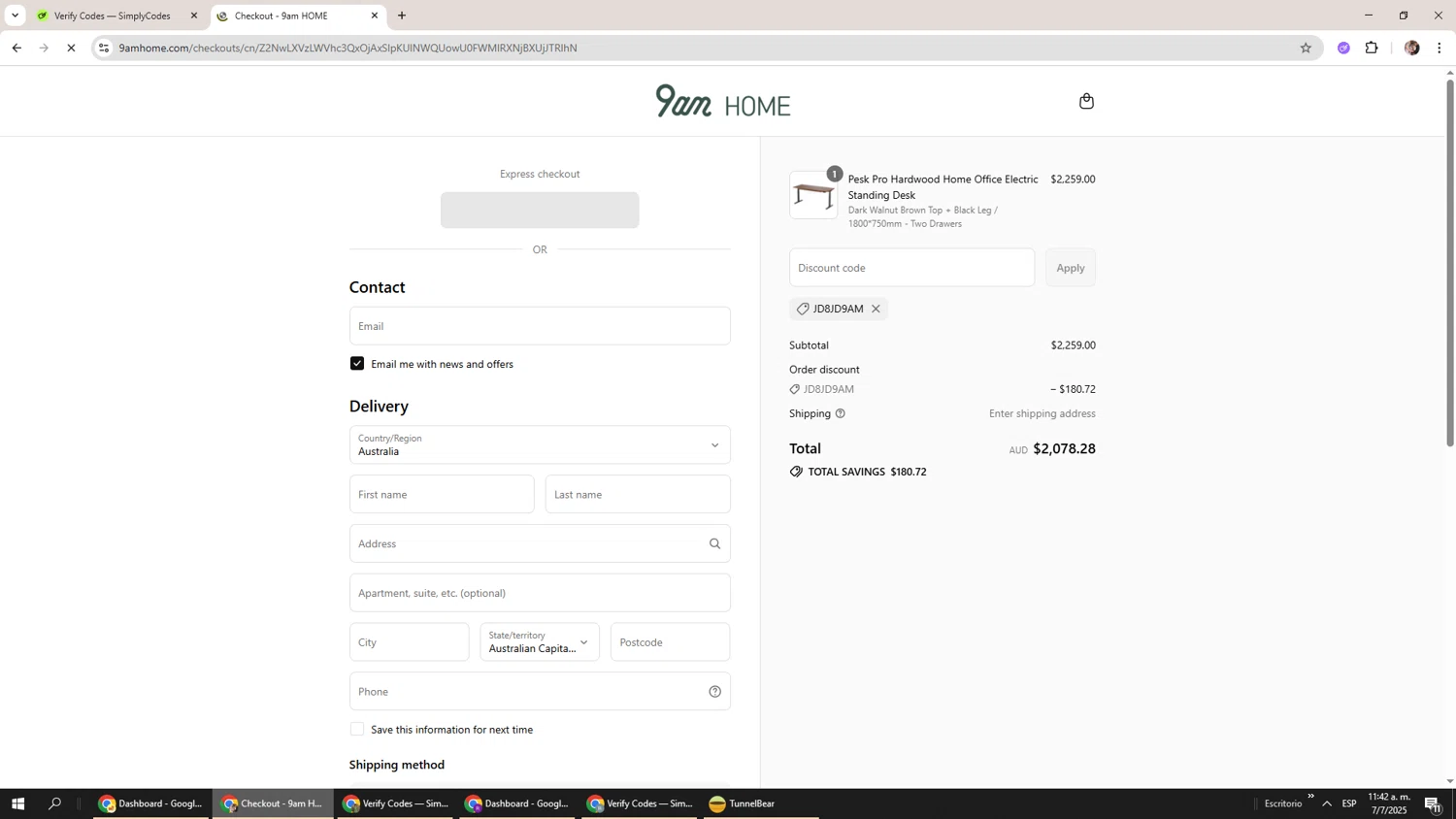The image size is (1456, 819).
Task: Click the Escritorio desktop toolbar label
Action: point(1283,803)
